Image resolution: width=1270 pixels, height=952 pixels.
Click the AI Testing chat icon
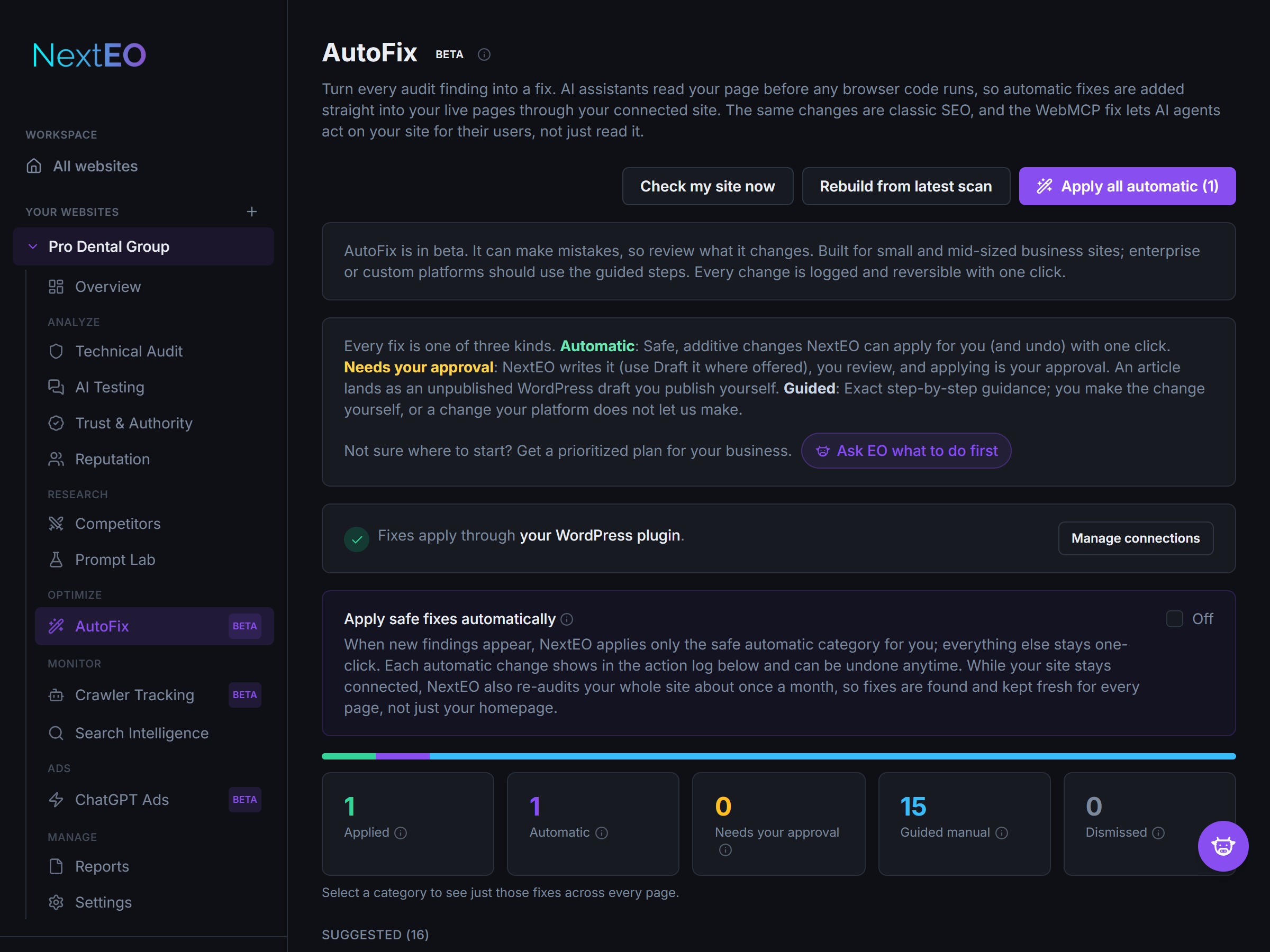tap(56, 387)
